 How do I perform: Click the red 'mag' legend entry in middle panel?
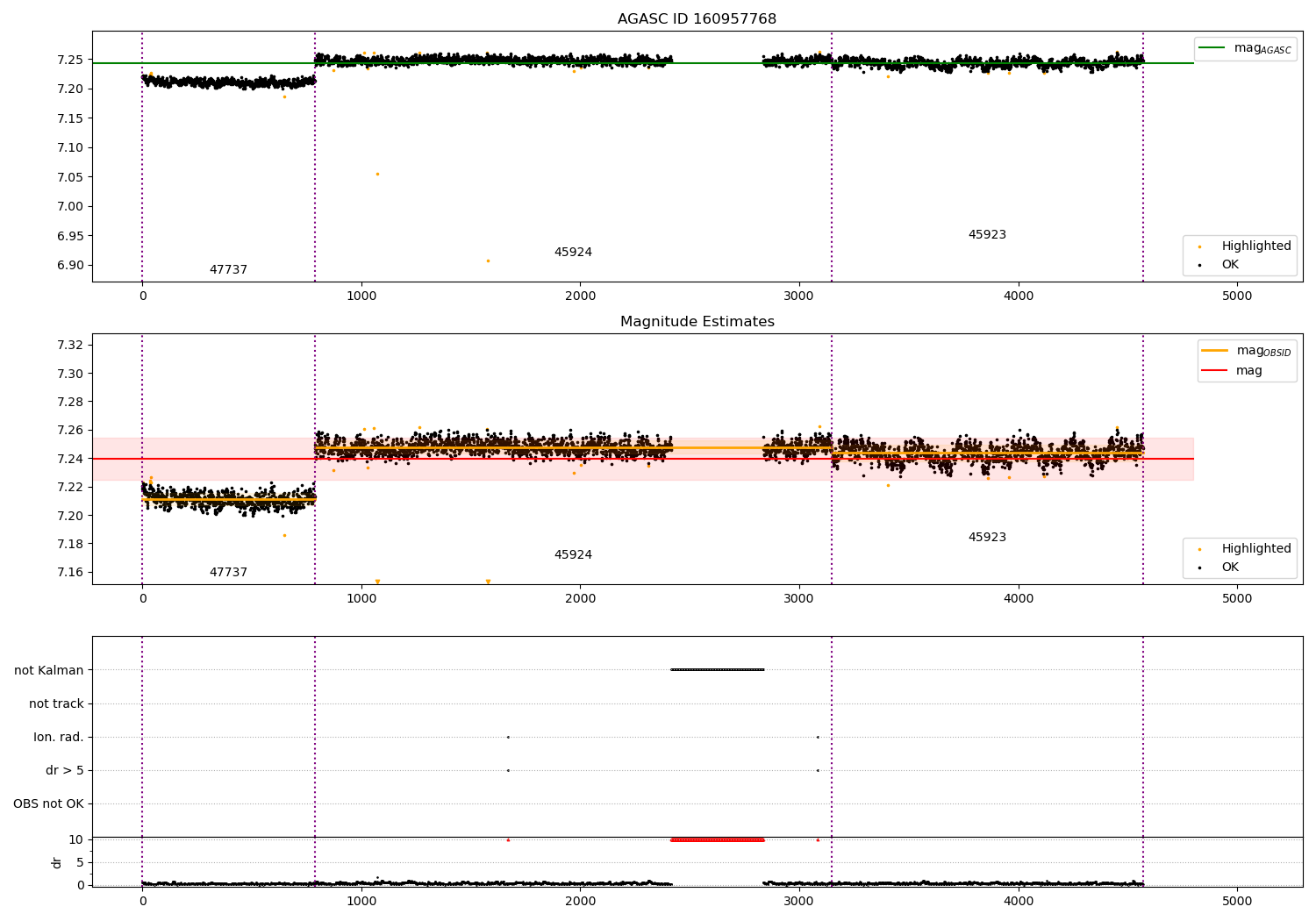(1231, 371)
